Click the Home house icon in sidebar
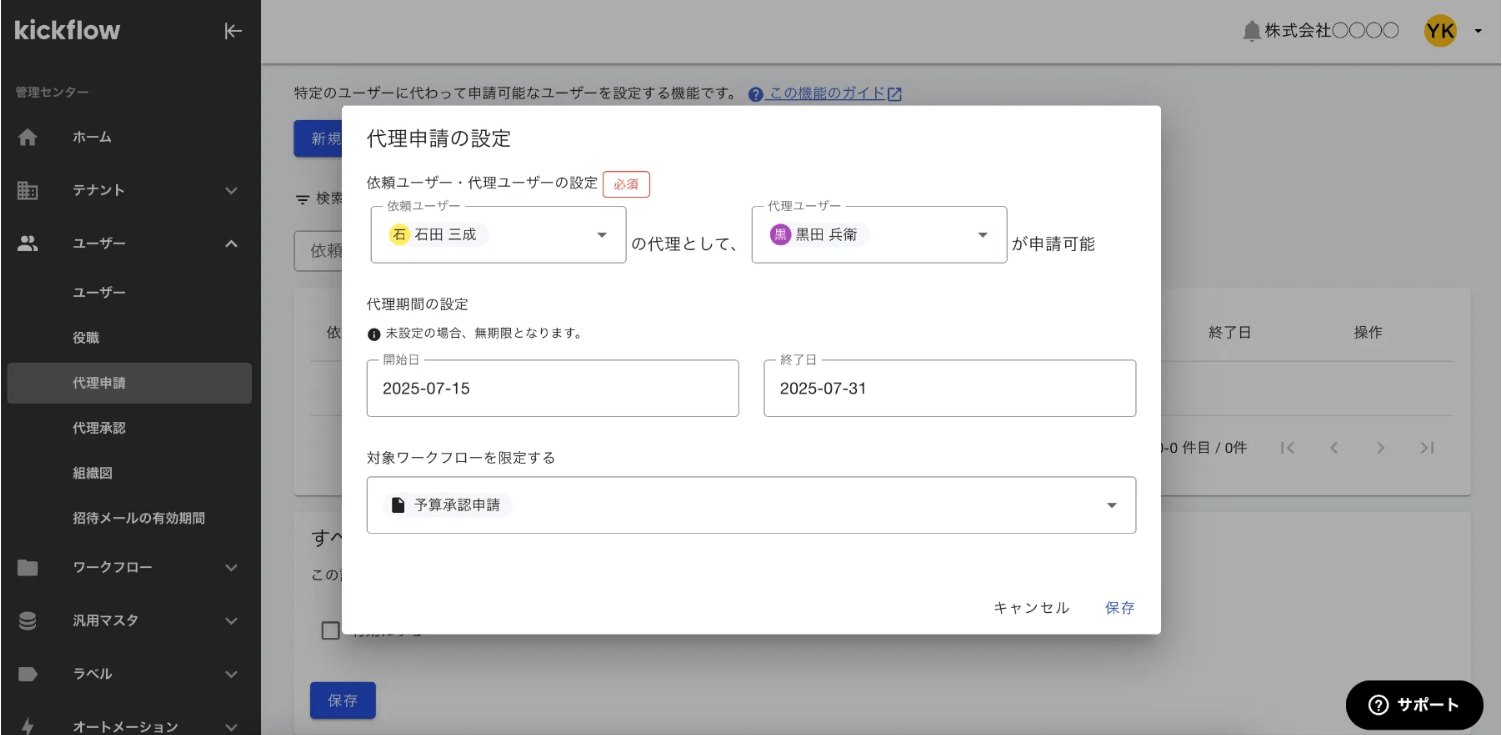The image size is (1502, 735). tap(28, 137)
